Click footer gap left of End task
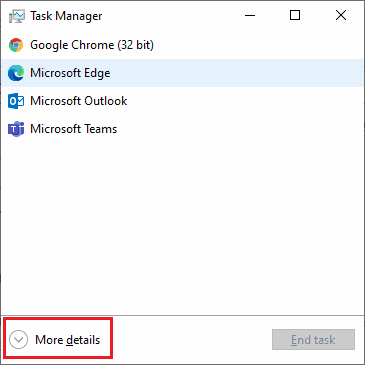 tap(192, 340)
